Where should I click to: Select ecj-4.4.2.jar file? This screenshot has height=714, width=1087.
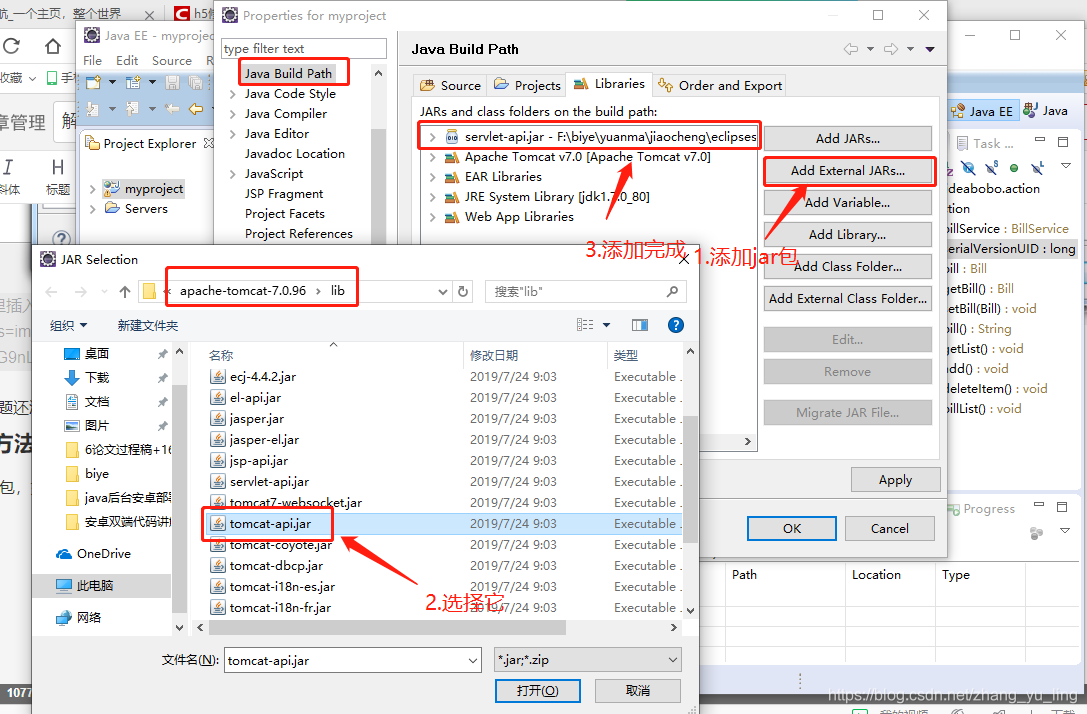[x=263, y=377]
